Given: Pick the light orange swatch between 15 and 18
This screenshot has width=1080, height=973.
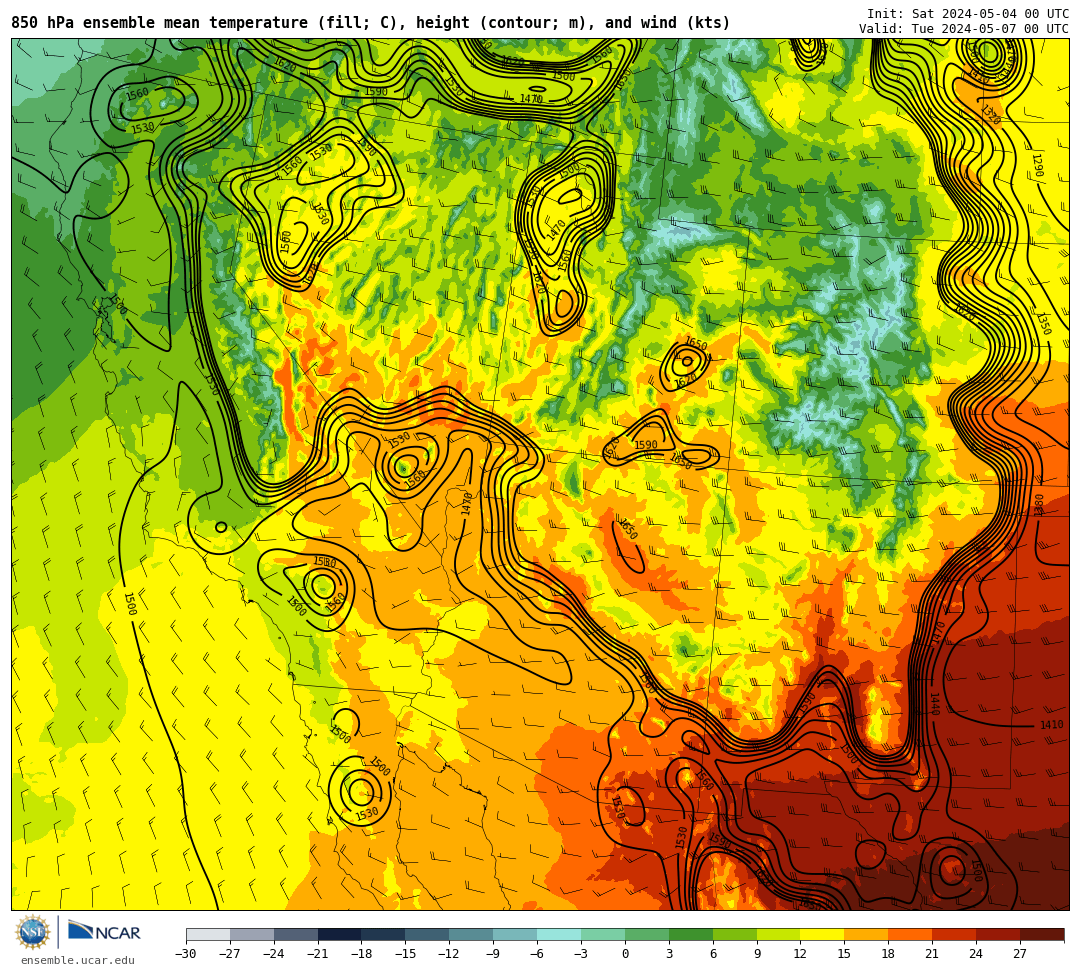Looking at the screenshot, I should 866,934.
